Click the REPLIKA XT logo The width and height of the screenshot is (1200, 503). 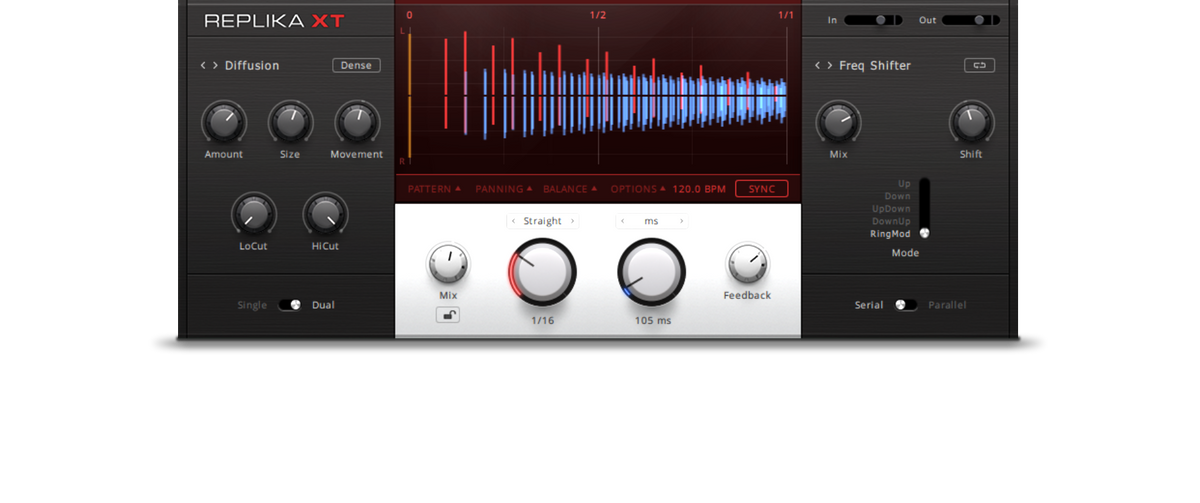click(x=274, y=20)
